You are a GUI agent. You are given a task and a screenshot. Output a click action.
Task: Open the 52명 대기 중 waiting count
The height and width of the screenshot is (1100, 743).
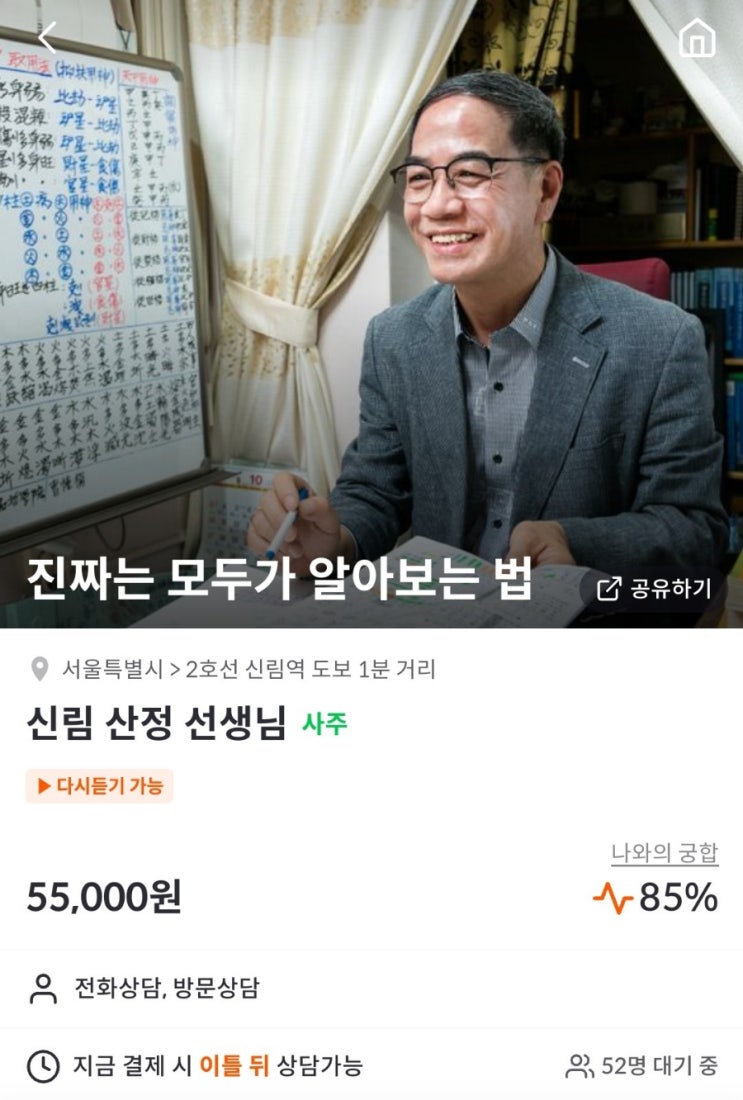tap(642, 1066)
